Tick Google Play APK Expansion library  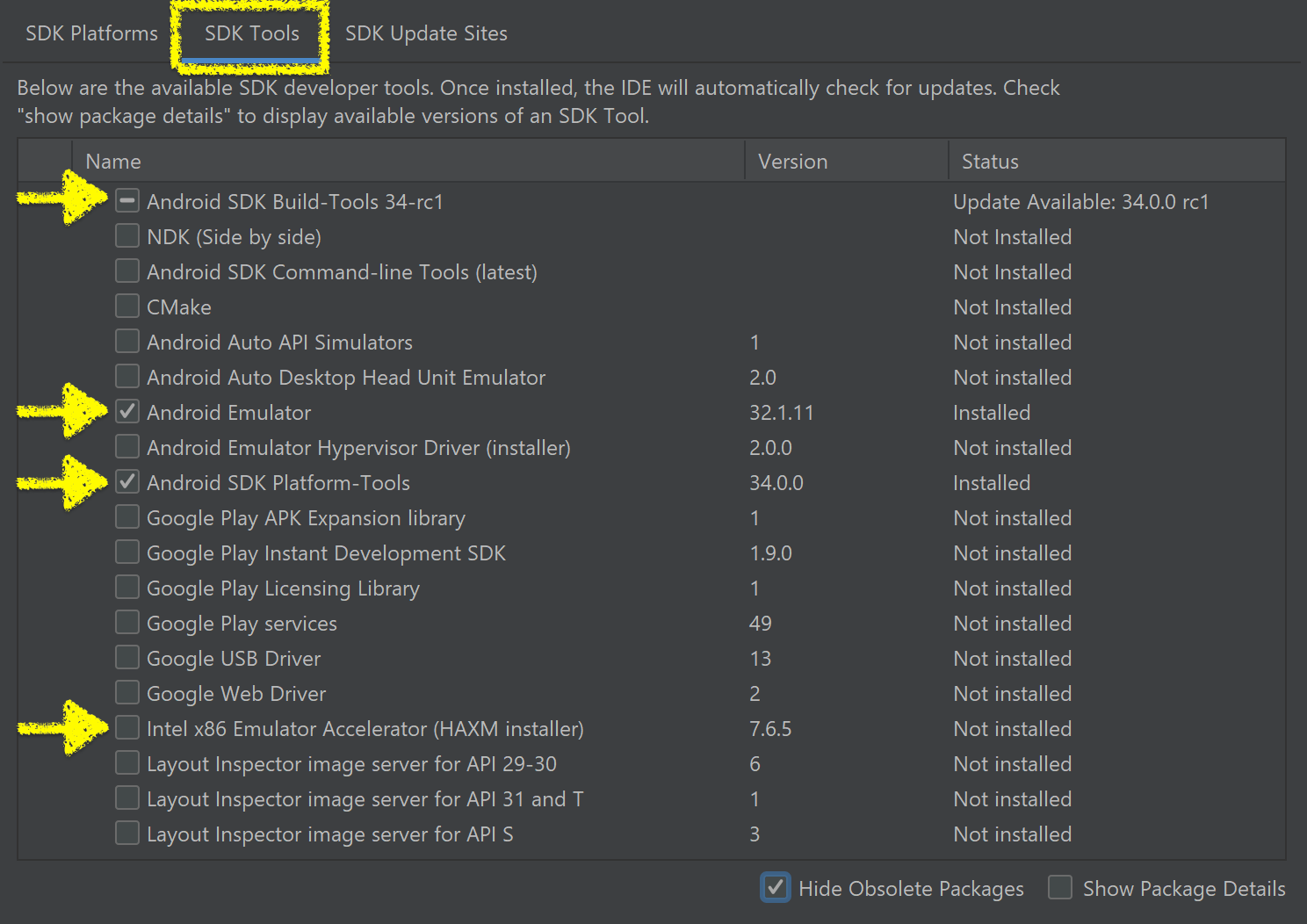pyautogui.click(x=127, y=517)
